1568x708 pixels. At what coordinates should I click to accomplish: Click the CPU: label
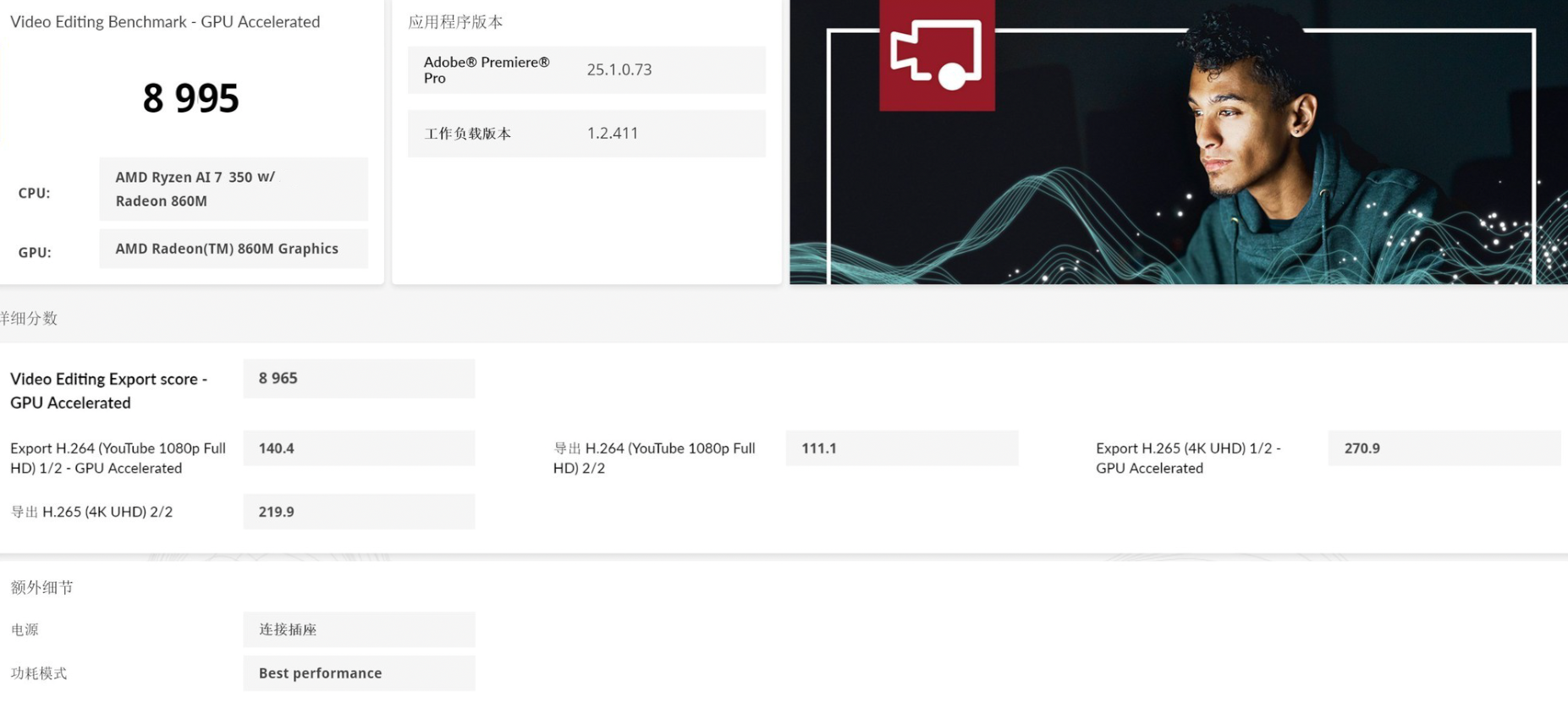coord(34,193)
